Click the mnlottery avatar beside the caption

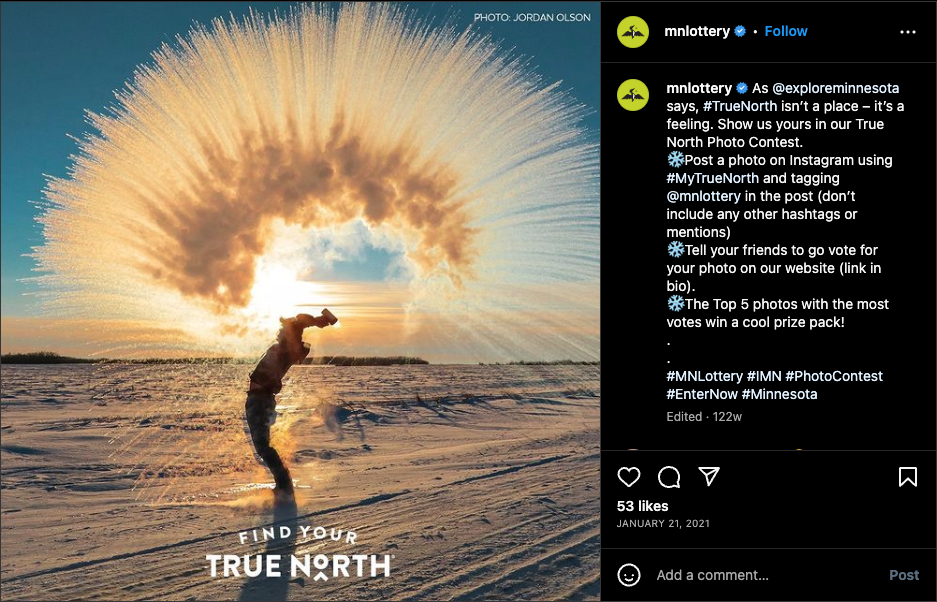click(x=633, y=95)
